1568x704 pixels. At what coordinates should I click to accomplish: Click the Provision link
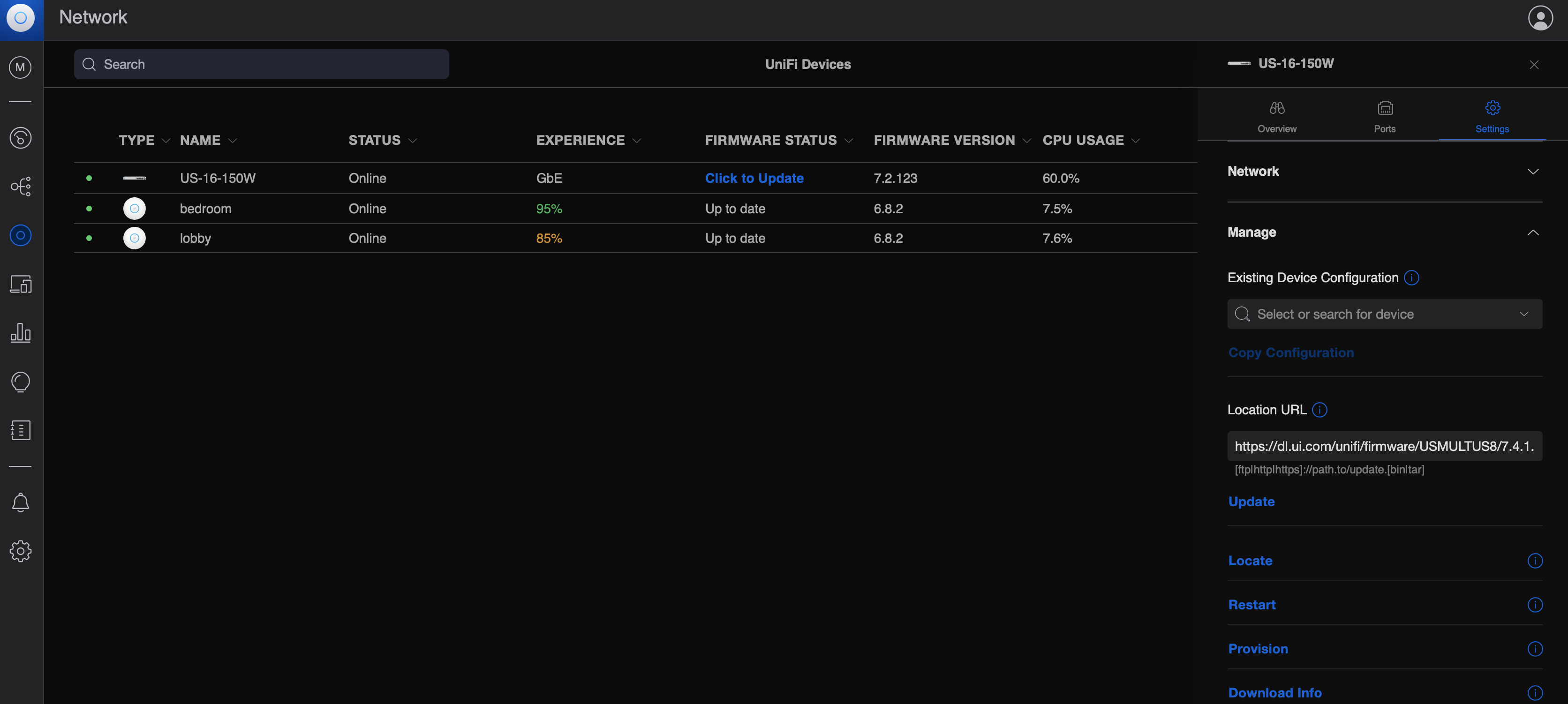1258,649
